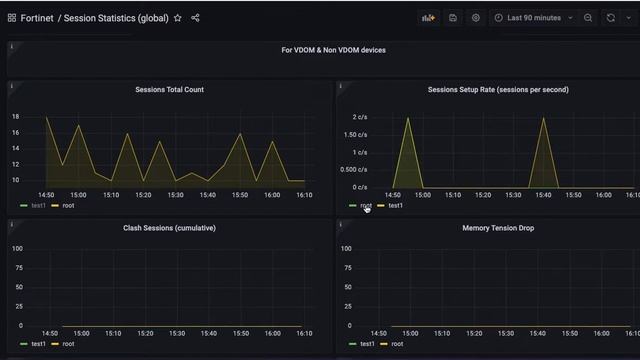The width and height of the screenshot is (640, 360).
Task: Toggle root series in Sessions Total Count legend
Action: [68, 206]
